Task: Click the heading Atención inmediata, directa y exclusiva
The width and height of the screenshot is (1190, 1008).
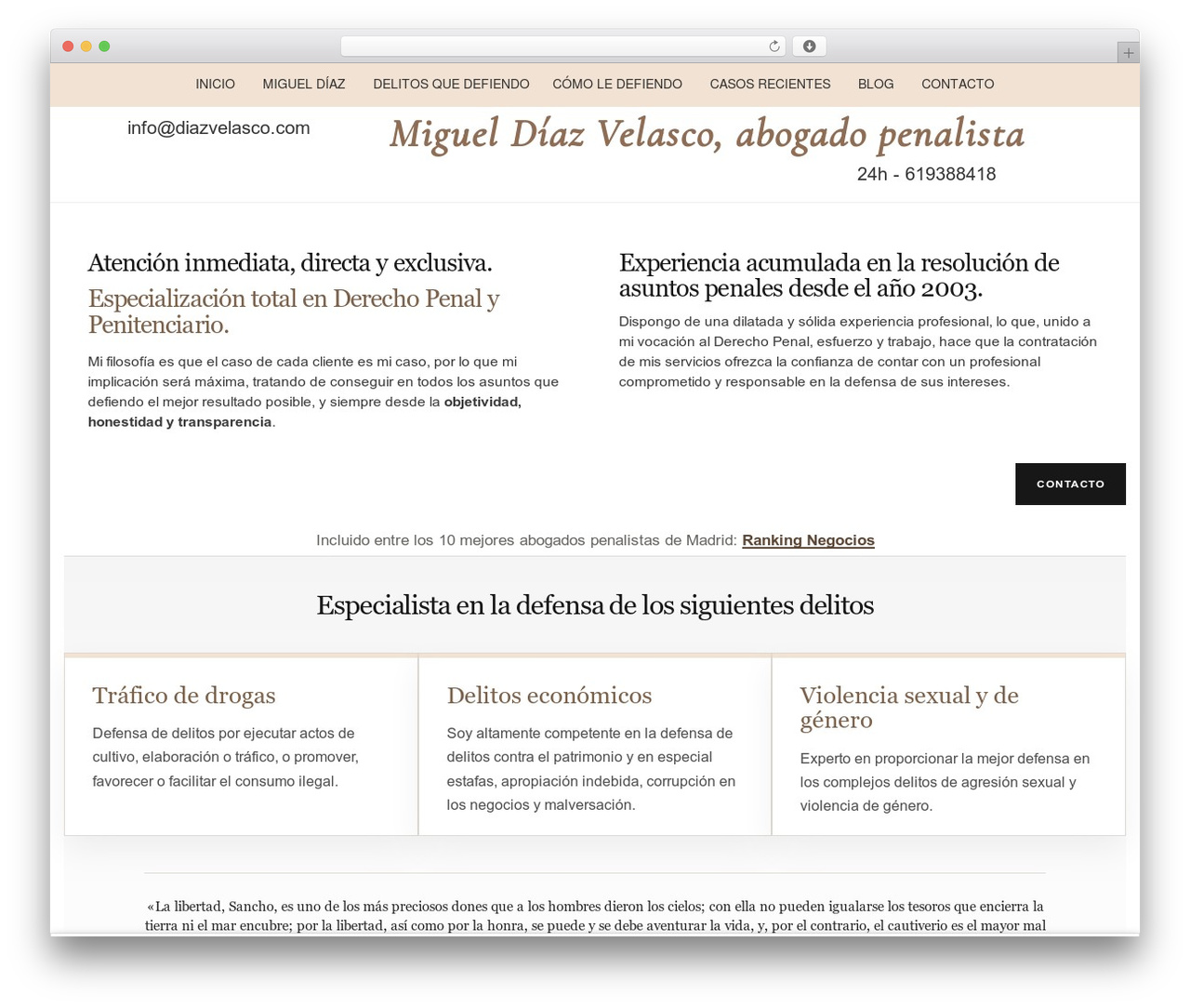Action: (x=290, y=263)
